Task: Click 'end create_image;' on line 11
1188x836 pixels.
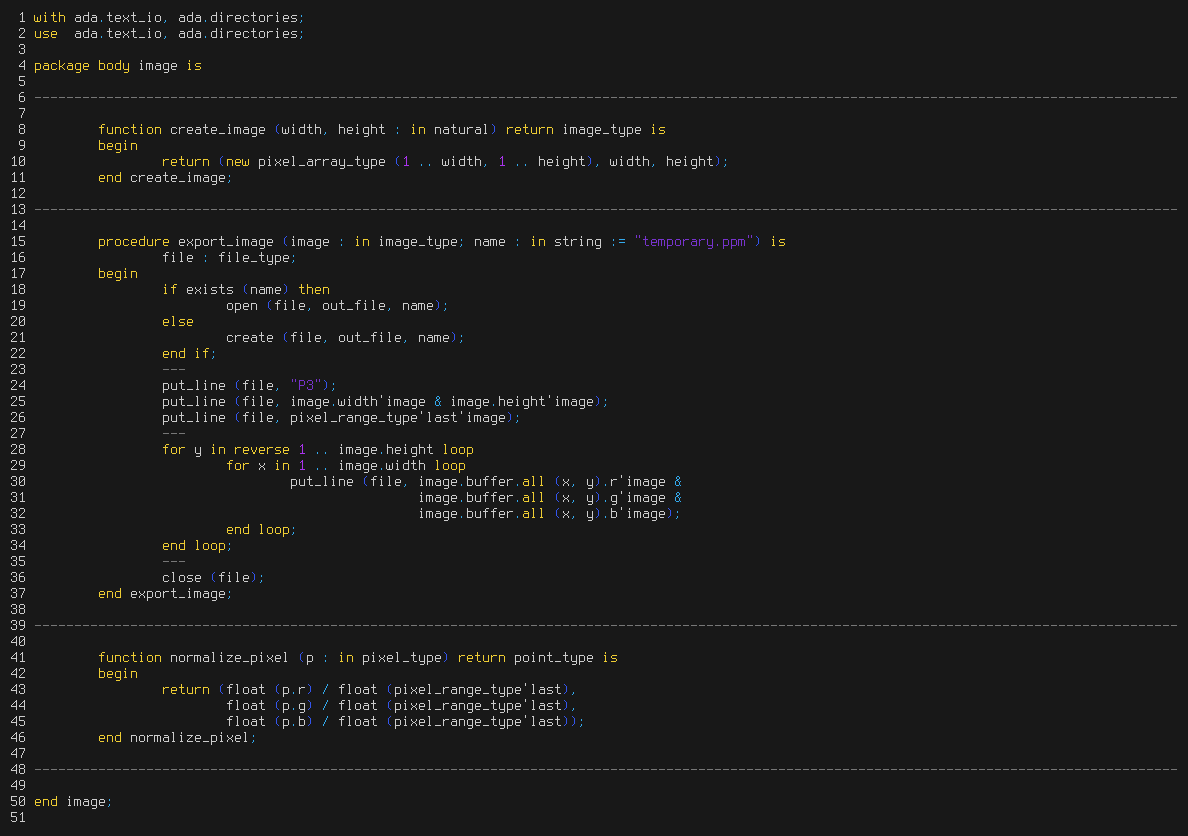Action: click(x=165, y=177)
